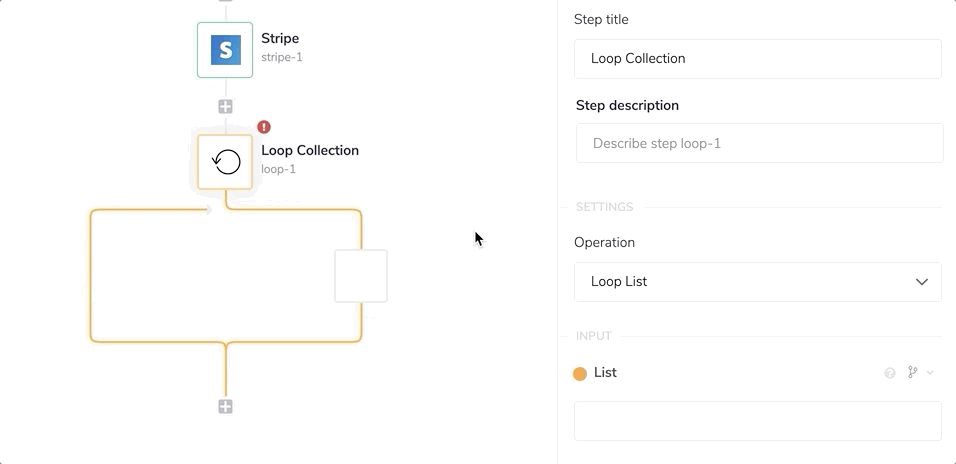
Task: Click the Step title input field
Action: pyautogui.click(x=757, y=59)
